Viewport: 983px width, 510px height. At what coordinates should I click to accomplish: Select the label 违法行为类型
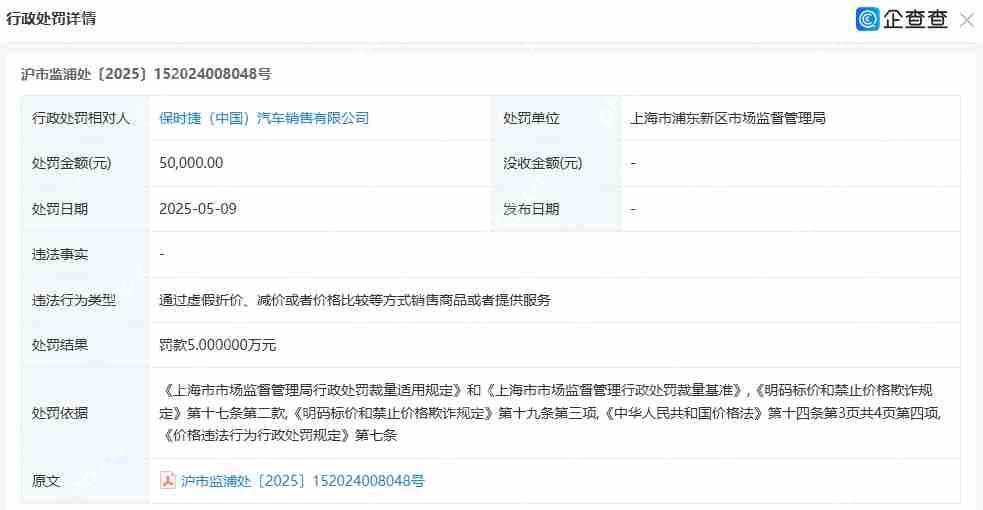pyautogui.click(x=74, y=300)
